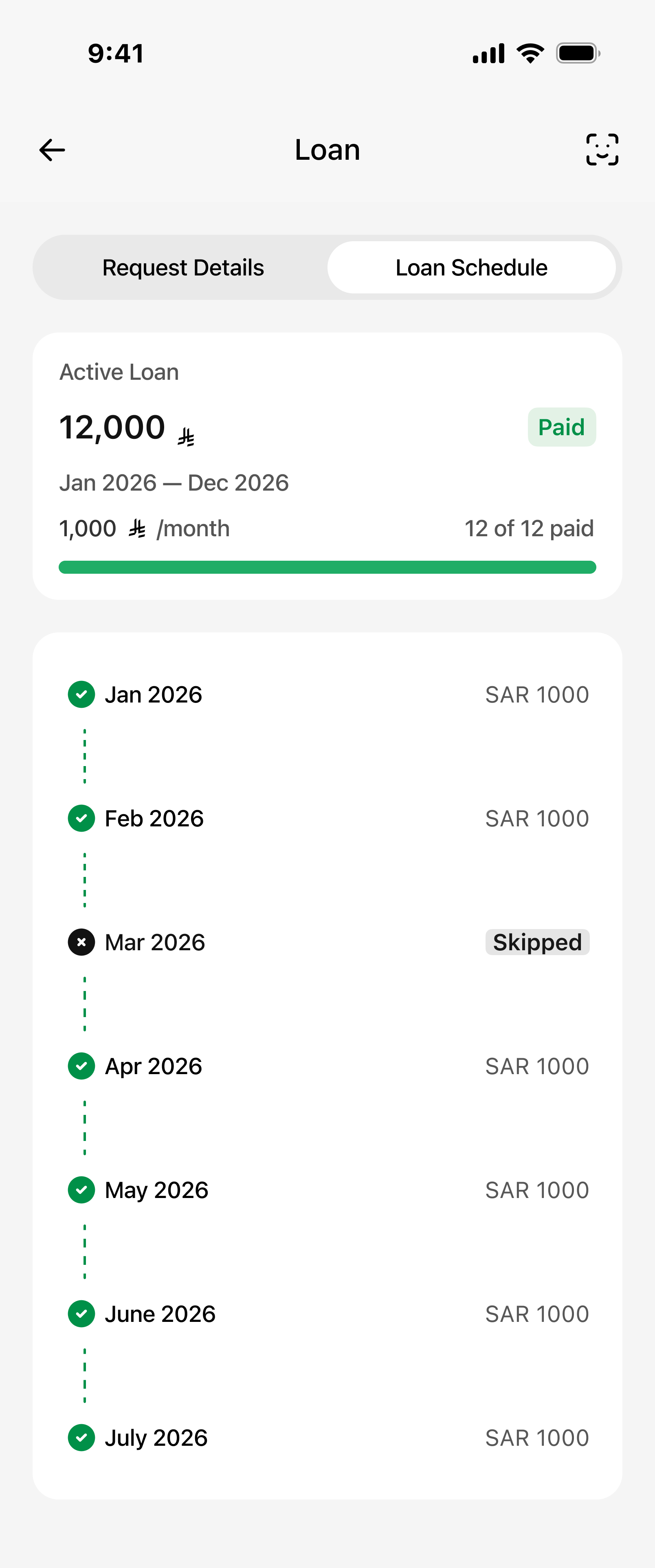Open the face scan icon

(x=602, y=150)
